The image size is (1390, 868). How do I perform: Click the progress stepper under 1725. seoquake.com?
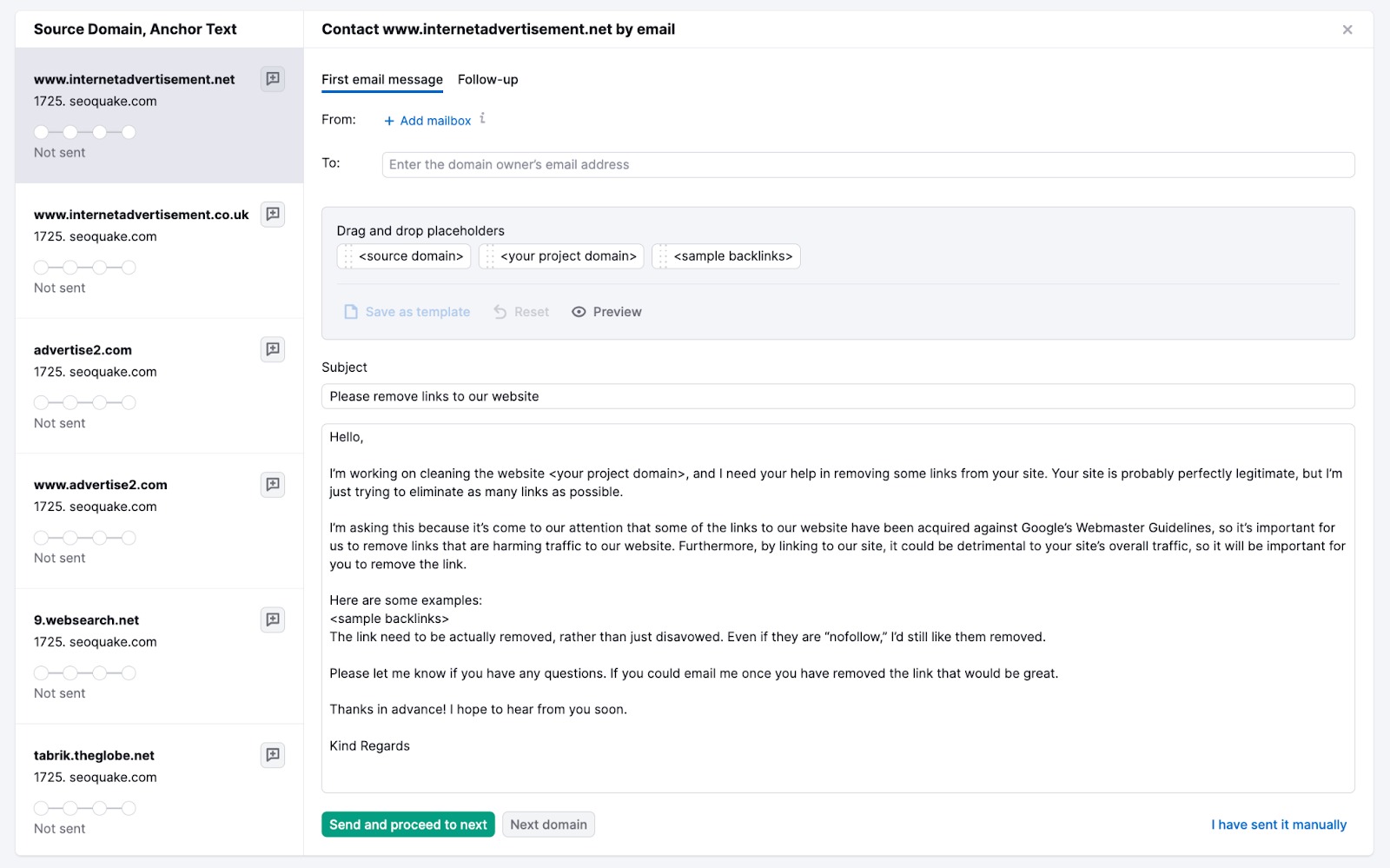(x=84, y=132)
